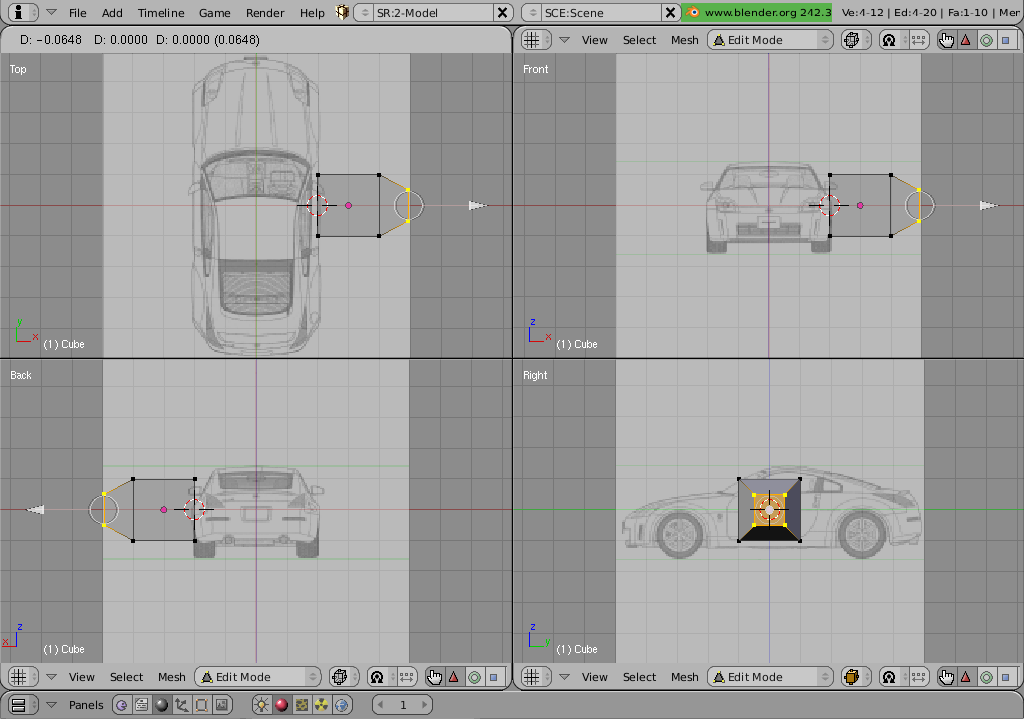This screenshot has height=719, width=1024.
Task: Click the SR:2-Model screen name field
Action: click(432, 12)
